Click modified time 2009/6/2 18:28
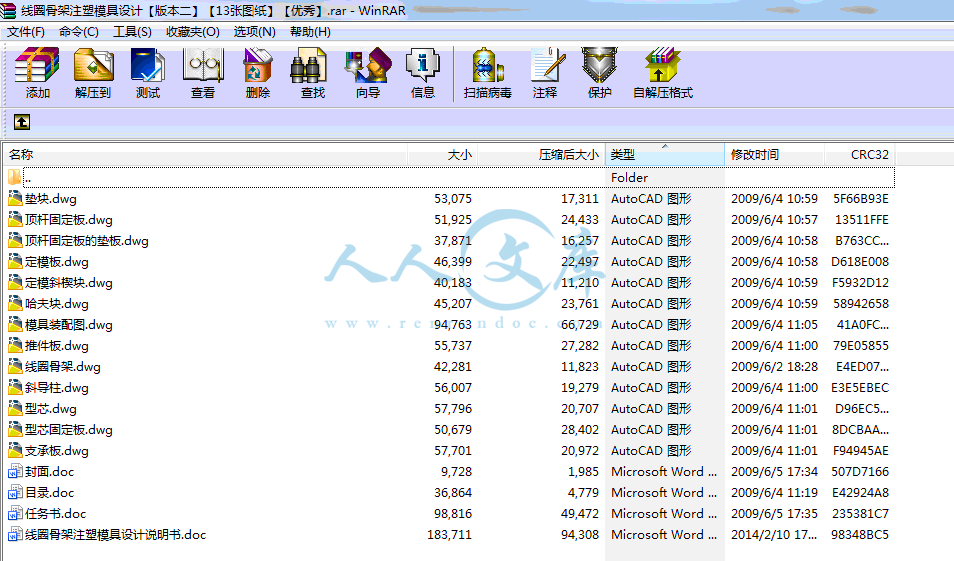 pyautogui.click(x=775, y=367)
